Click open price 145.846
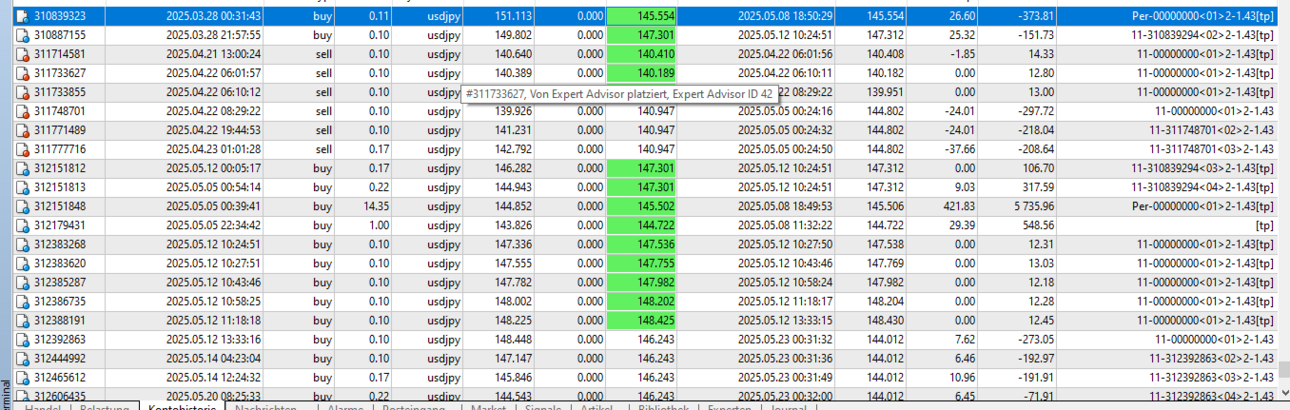This screenshot has height=410, width=1290. (512, 378)
